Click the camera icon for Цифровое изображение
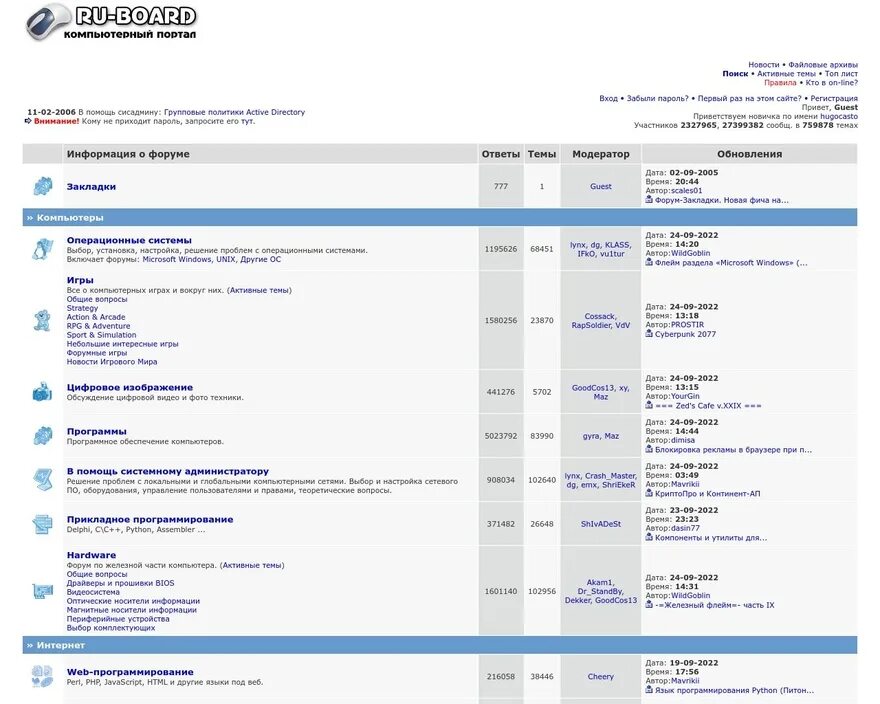This screenshot has height=704, width=880. [43, 392]
